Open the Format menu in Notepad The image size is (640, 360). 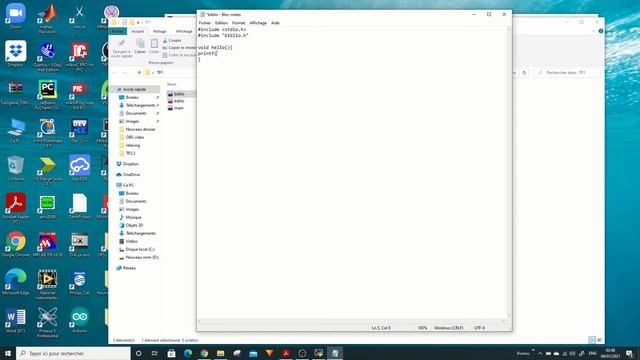click(x=238, y=23)
